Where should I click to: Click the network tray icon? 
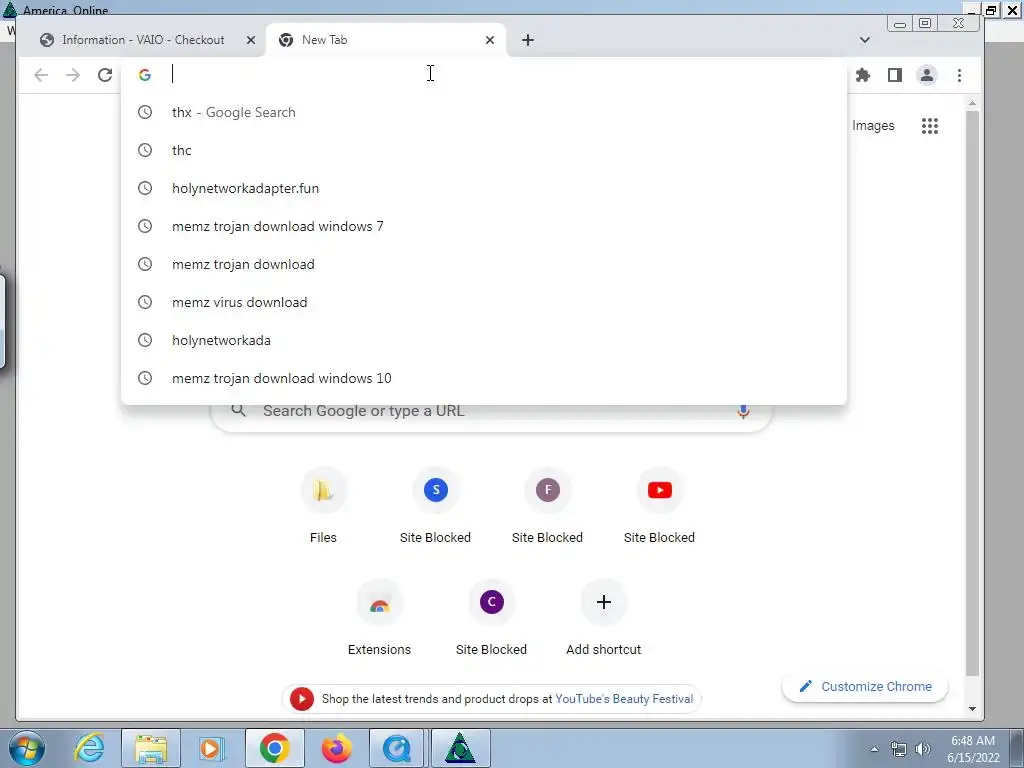(899, 749)
